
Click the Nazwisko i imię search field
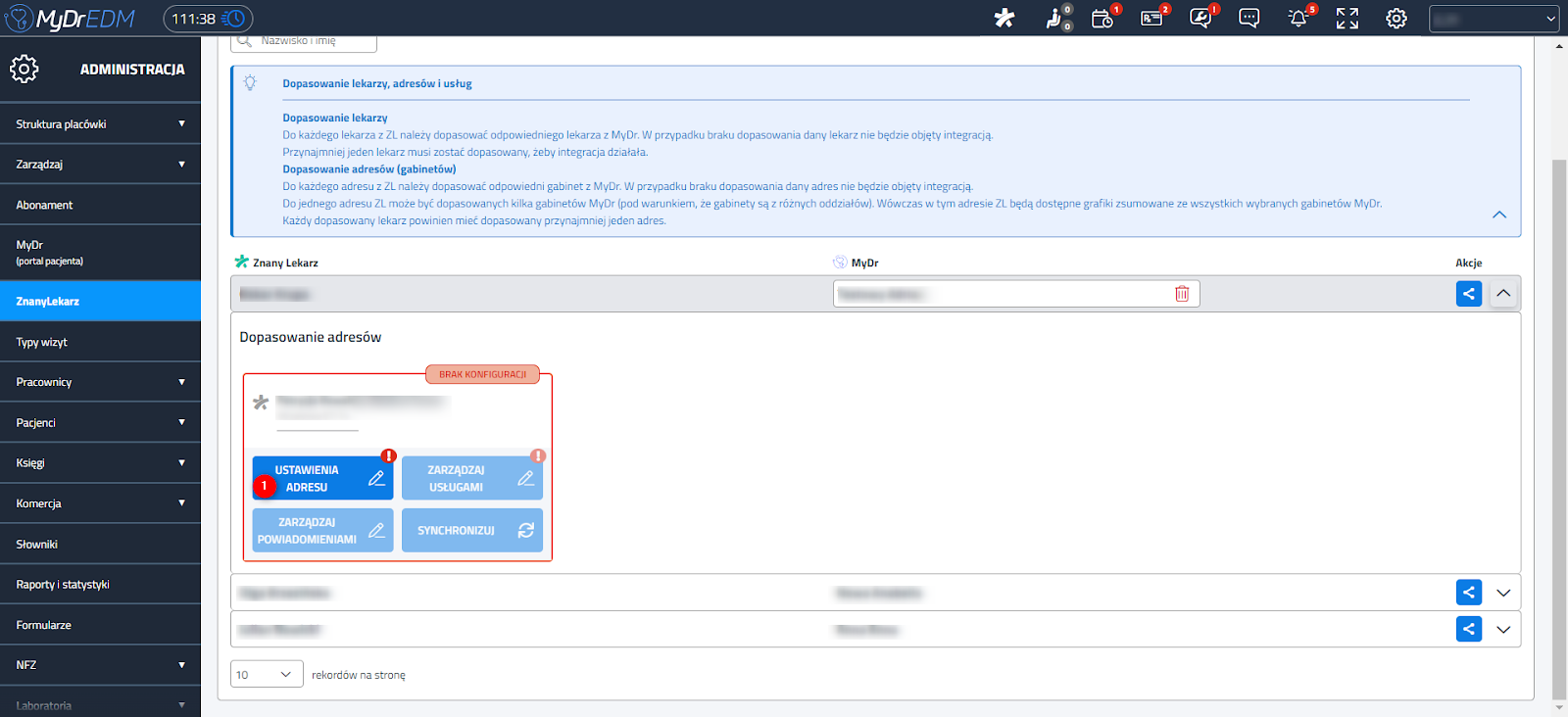click(x=304, y=42)
